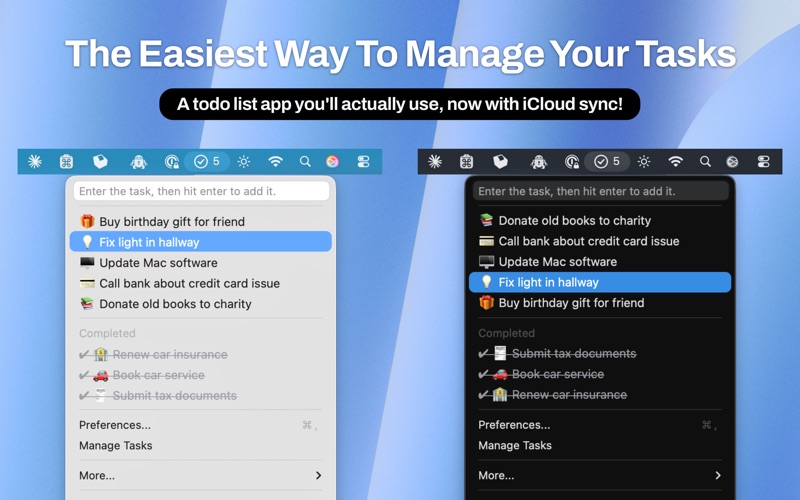The height and width of the screenshot is (500, 800).
Task: Open the task counter icon in light menu bar
Action: pos(207,162)
